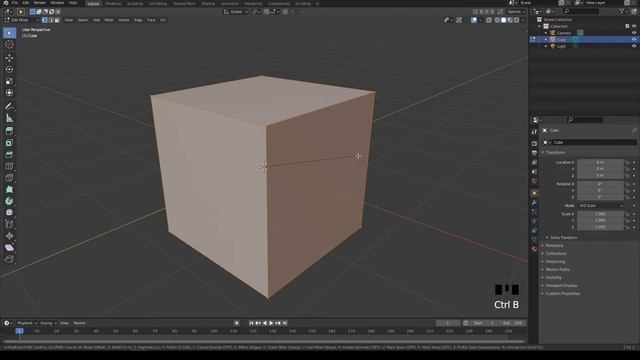The height and width of the screenshot is (360, 640).
Task: Play the animation forward
Action: [x=271, y=323]
